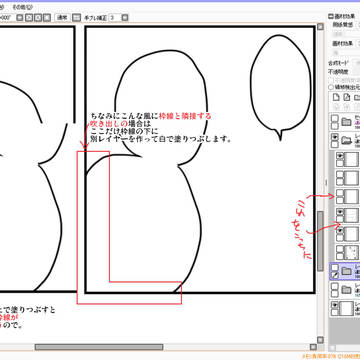This screenshot has height=360, width=360.
Task: Click the rotate clockwise view button
Action: point(38,18)
